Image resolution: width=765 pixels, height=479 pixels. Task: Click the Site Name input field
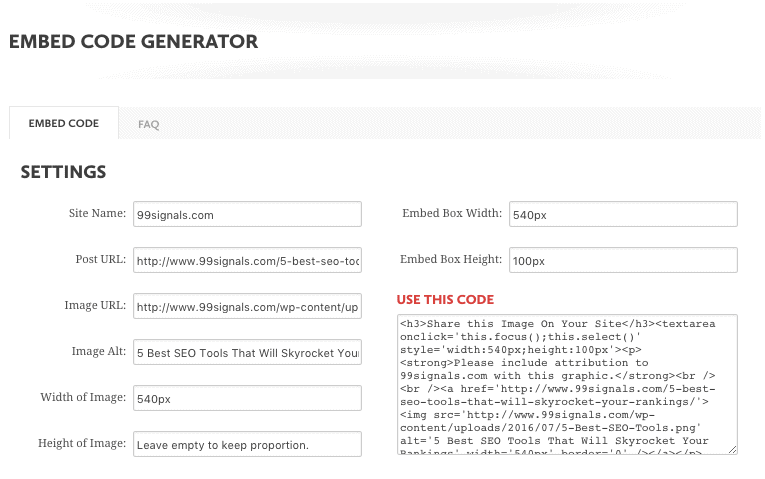[x=247, y=214]
